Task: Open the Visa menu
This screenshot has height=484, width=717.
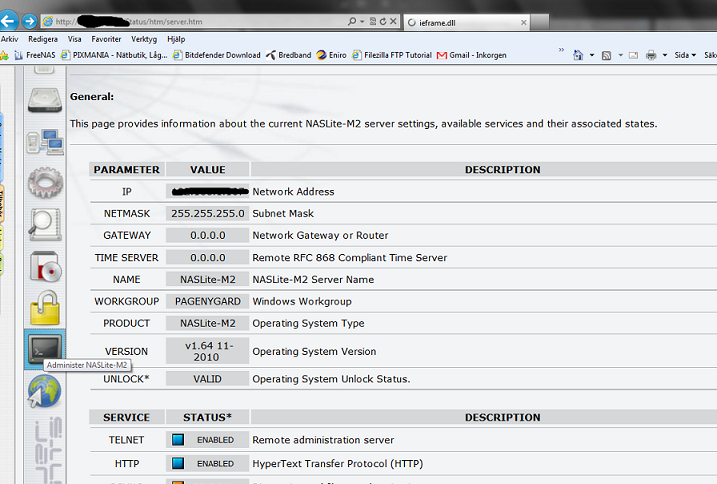Action: point(75,39)
